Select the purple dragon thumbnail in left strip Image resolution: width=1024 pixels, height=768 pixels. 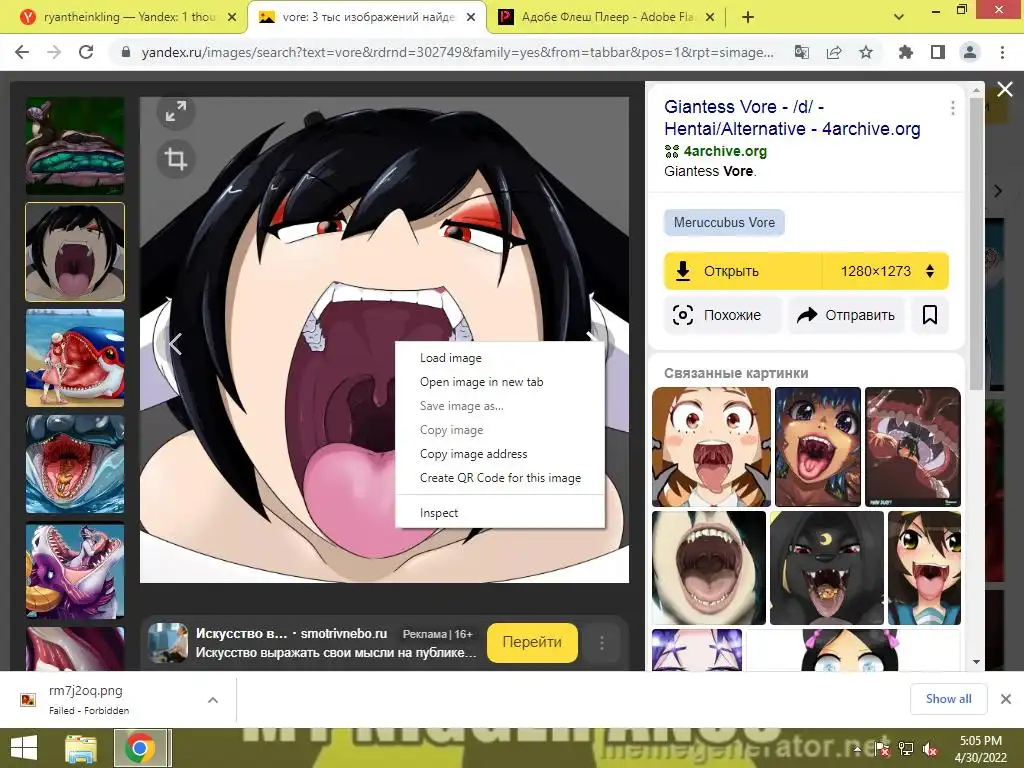75,570
